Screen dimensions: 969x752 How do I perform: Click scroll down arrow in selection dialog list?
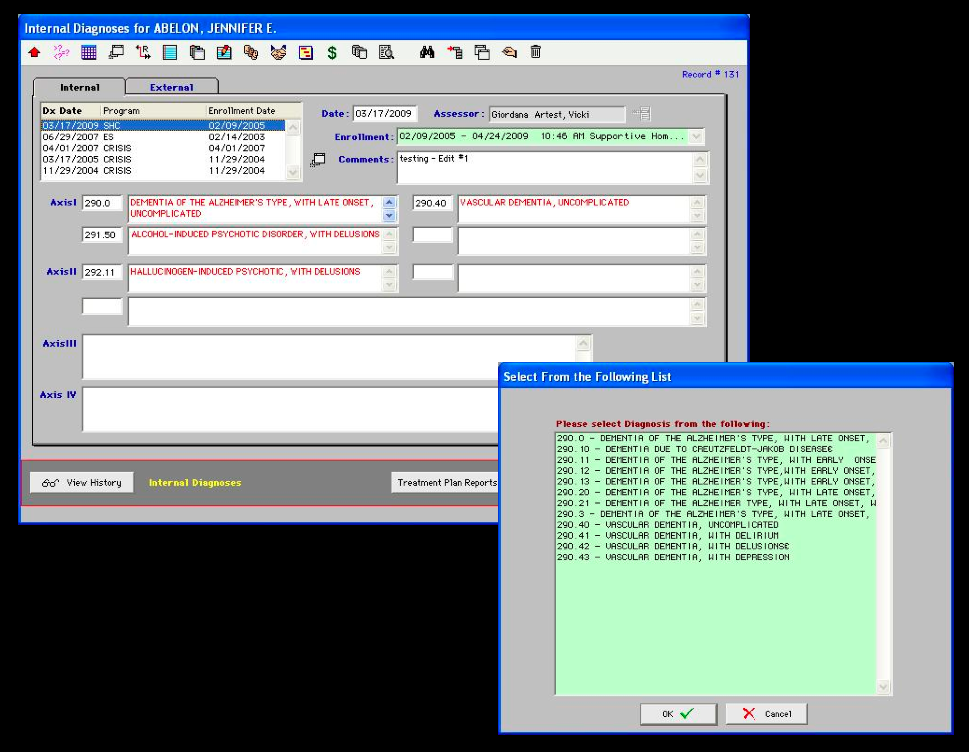click(883, 687)
